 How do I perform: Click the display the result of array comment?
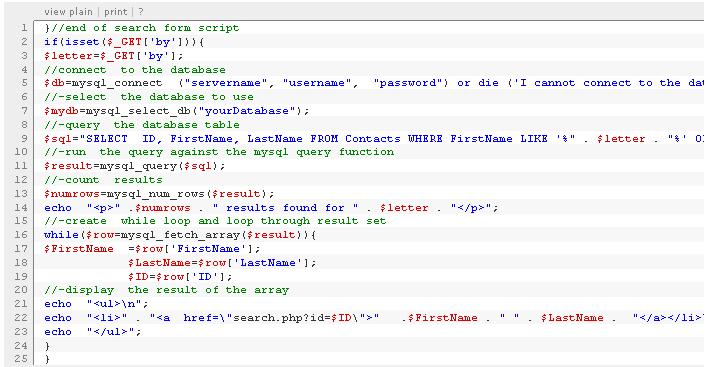tap(167, 290)
